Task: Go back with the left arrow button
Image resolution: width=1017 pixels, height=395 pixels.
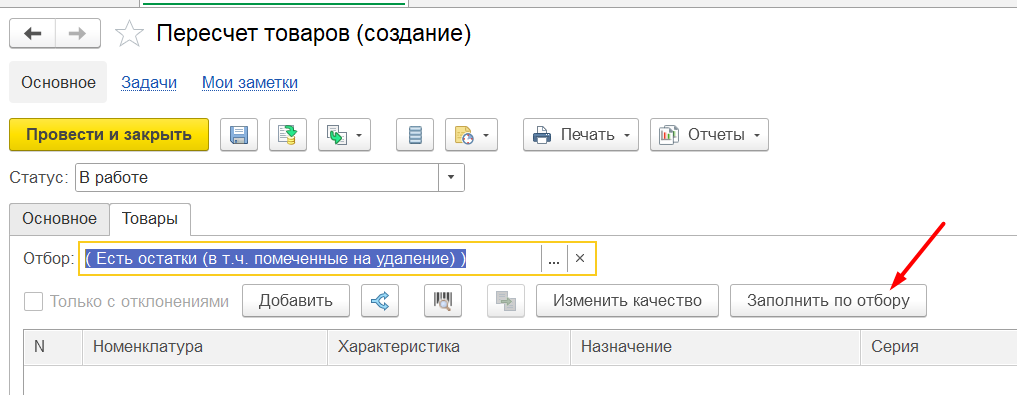Action: click(x=32, y=34)
